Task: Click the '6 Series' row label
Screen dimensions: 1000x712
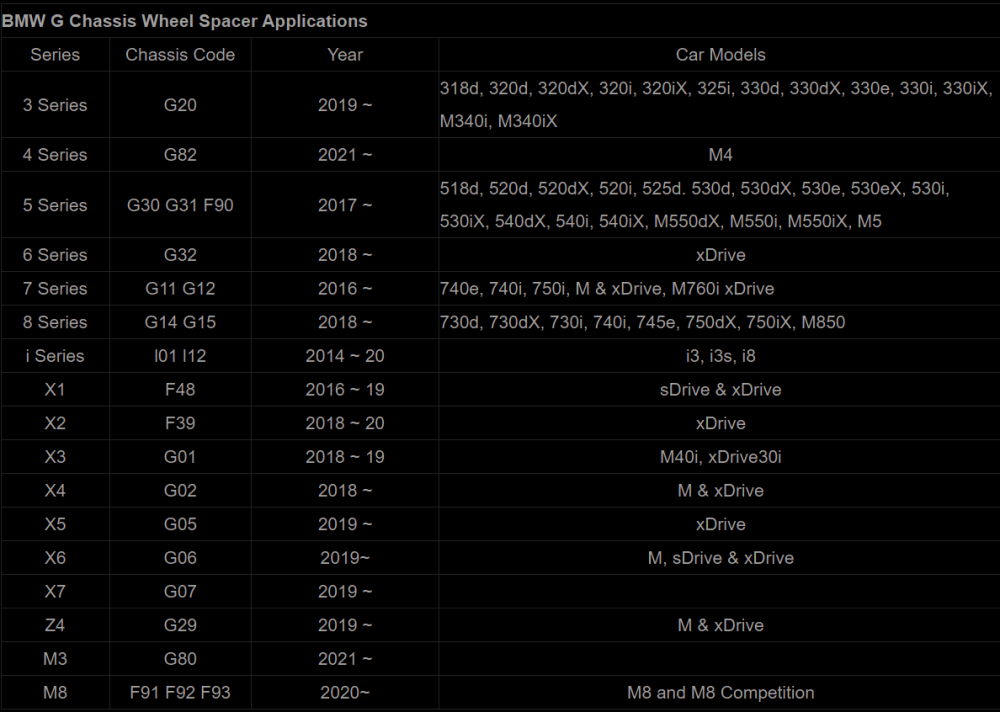Action: coord(55,255)
